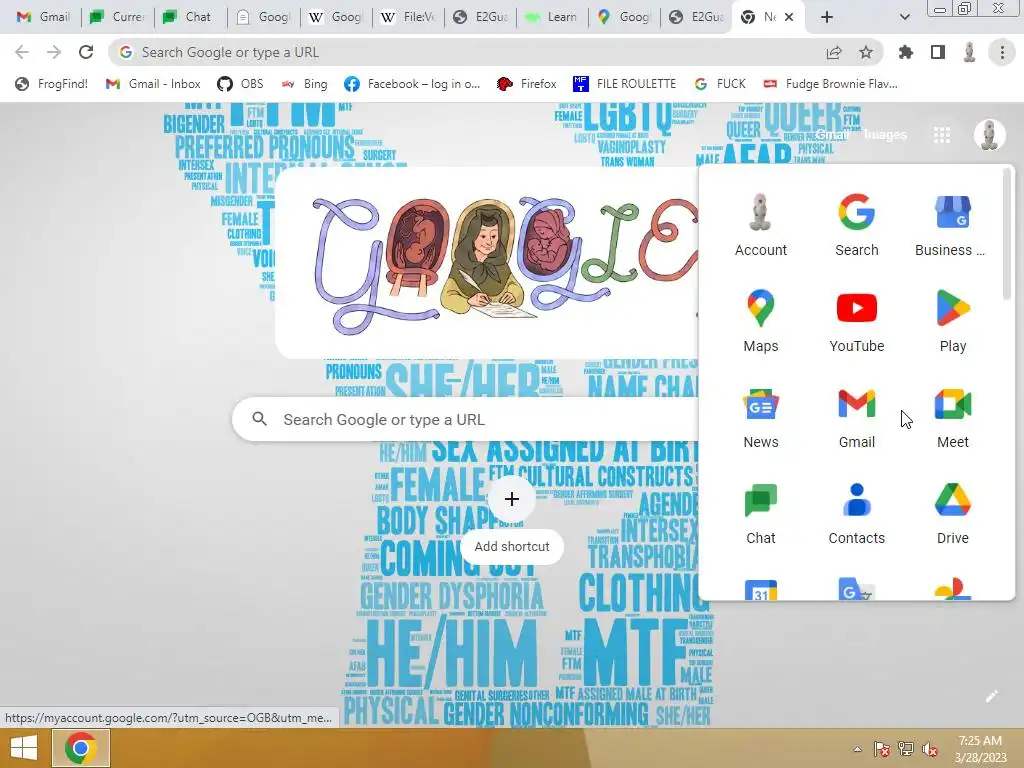Open Fudge Brownie Flav bookmark
The width and height of the screenshot is (1024, 768).
(x=830, y=84)
